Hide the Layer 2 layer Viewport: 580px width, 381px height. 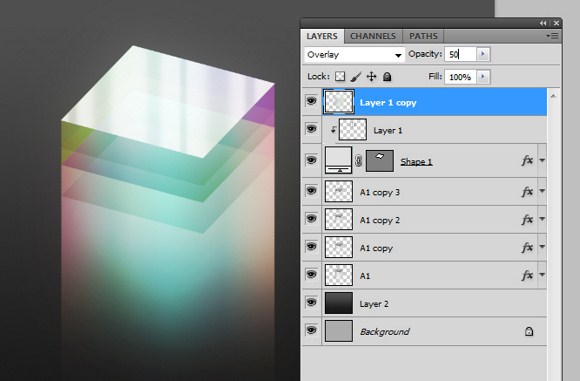click(x=311, y=302)
